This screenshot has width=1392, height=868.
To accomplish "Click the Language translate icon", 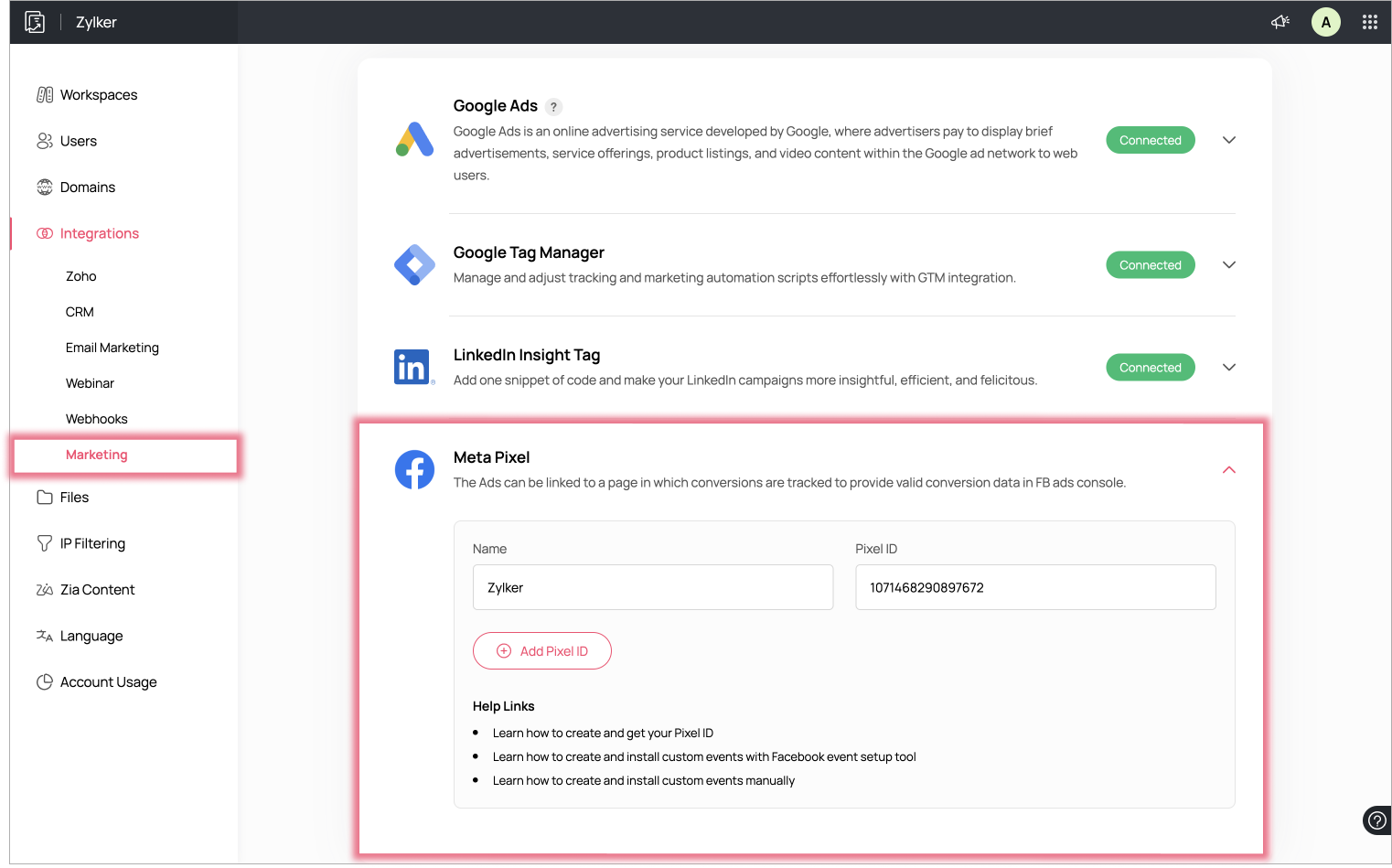I will (x=45, y=636).
